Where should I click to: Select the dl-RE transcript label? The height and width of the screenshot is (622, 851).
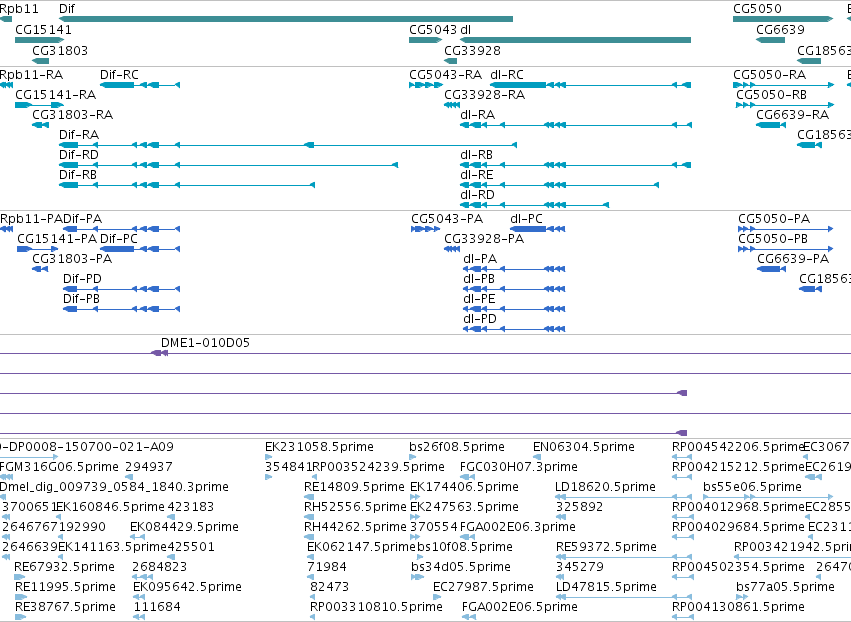point(477,175)
